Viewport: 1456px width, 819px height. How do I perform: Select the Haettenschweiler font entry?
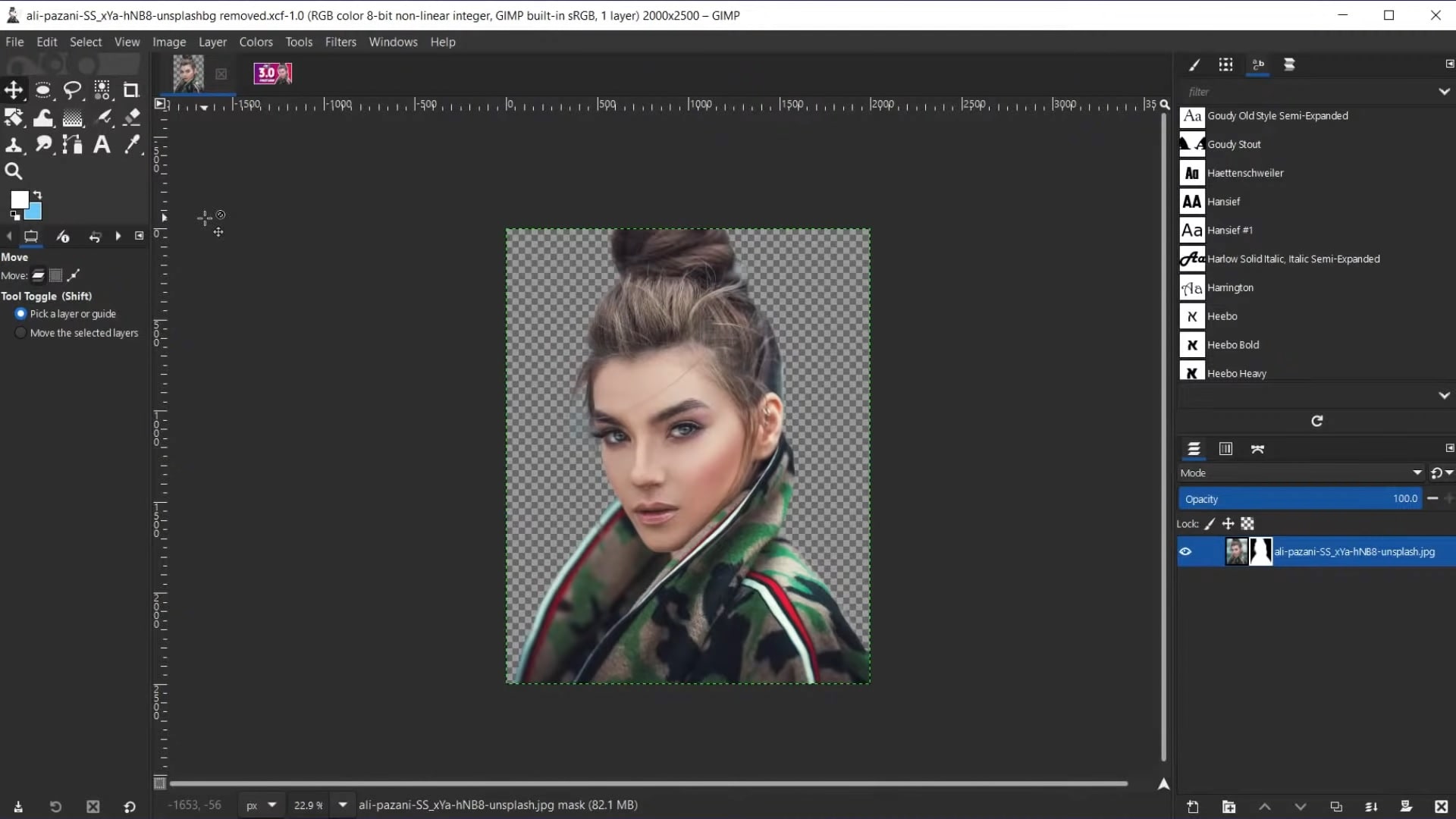[1245, 173]
